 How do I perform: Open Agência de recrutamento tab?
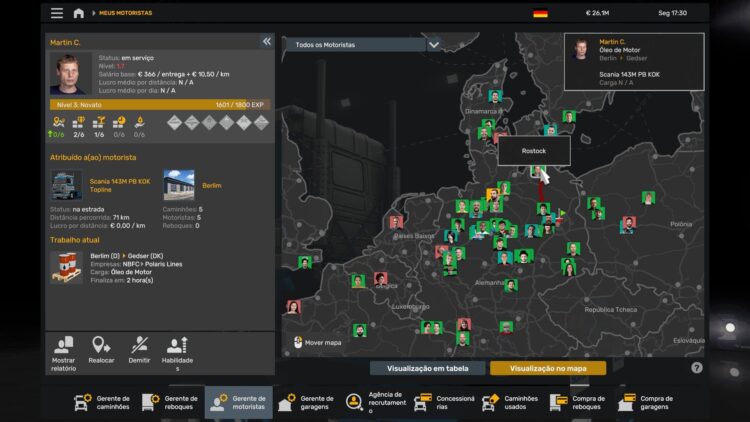click(376, 402)
